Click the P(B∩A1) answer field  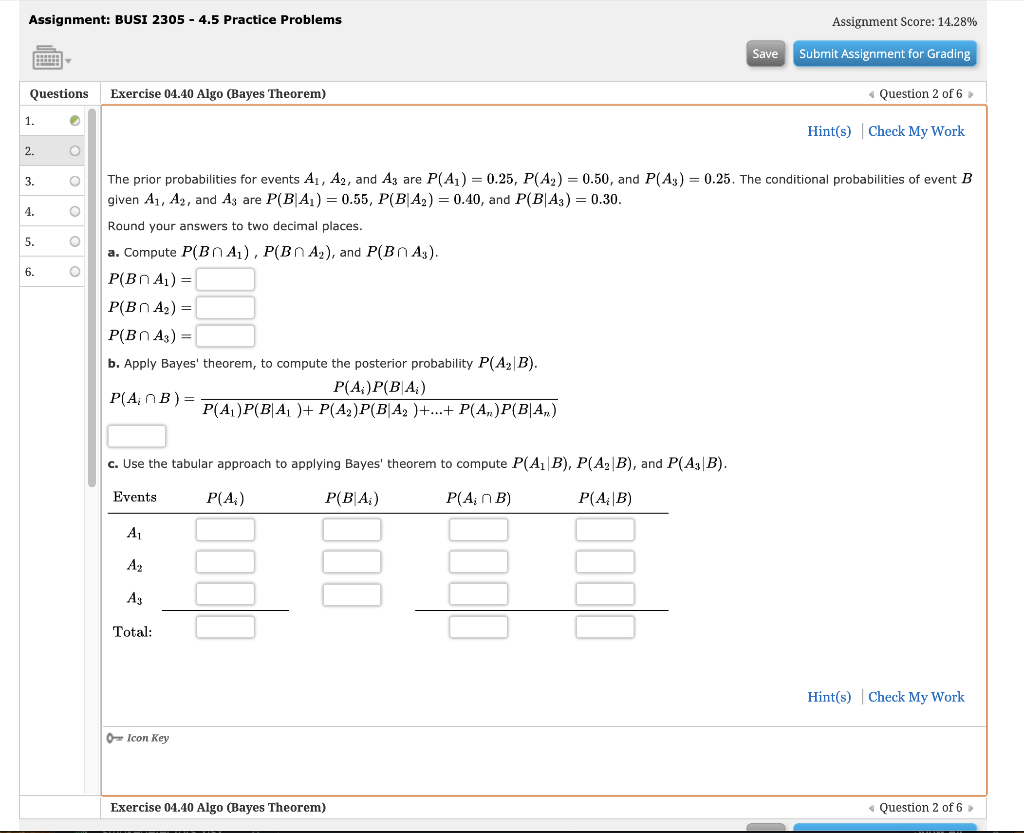coord(225,279)
